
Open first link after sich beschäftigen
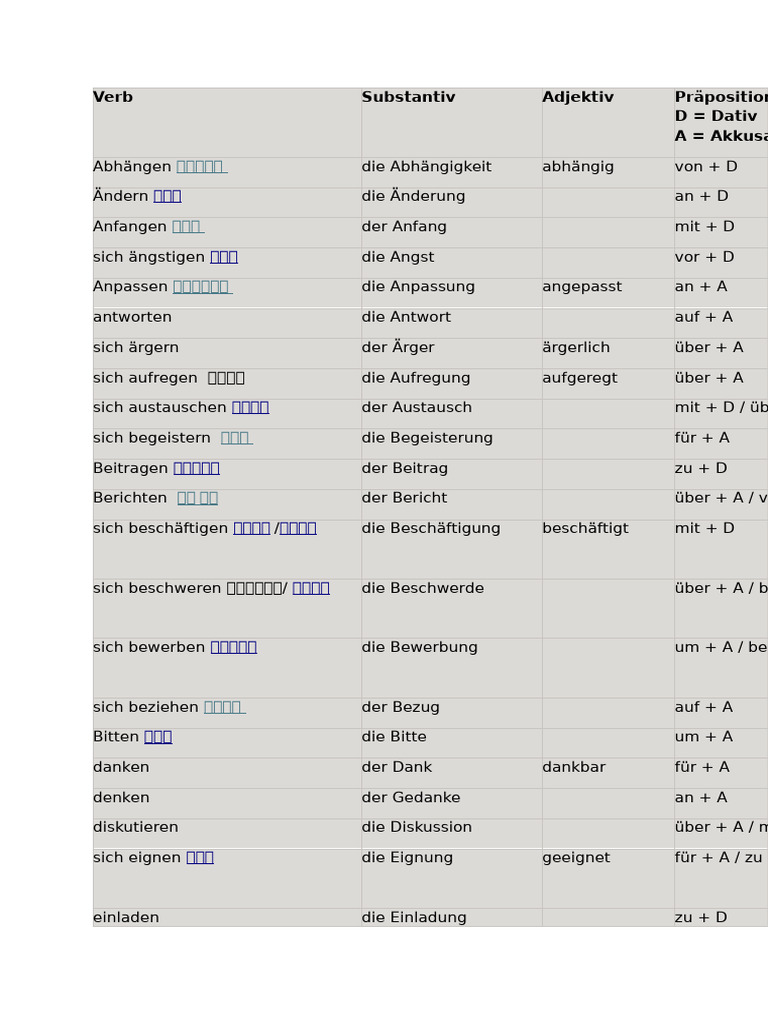pos(251,528)
